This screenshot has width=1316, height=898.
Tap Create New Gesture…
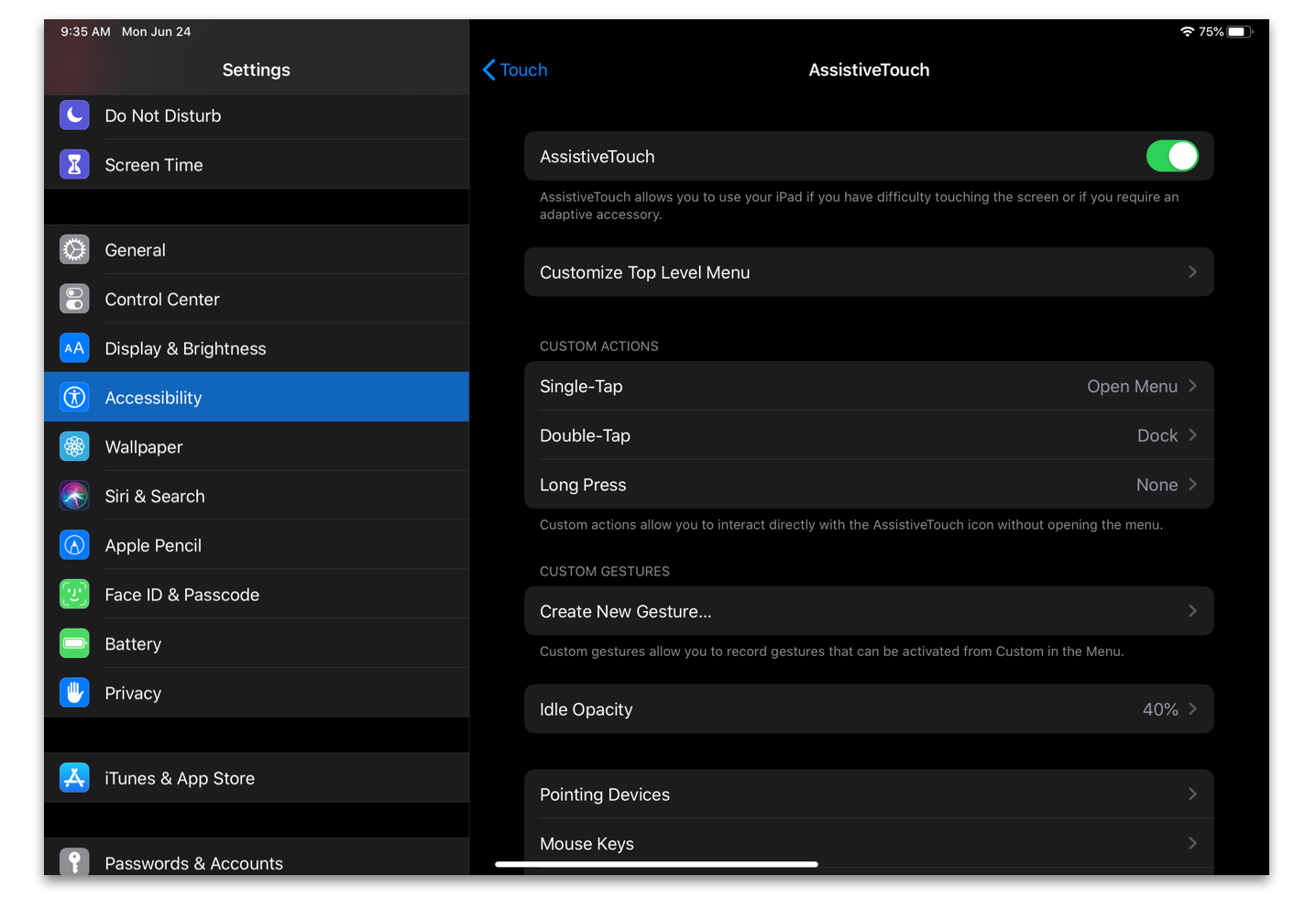pyautogui.click(x=868, y=611)
